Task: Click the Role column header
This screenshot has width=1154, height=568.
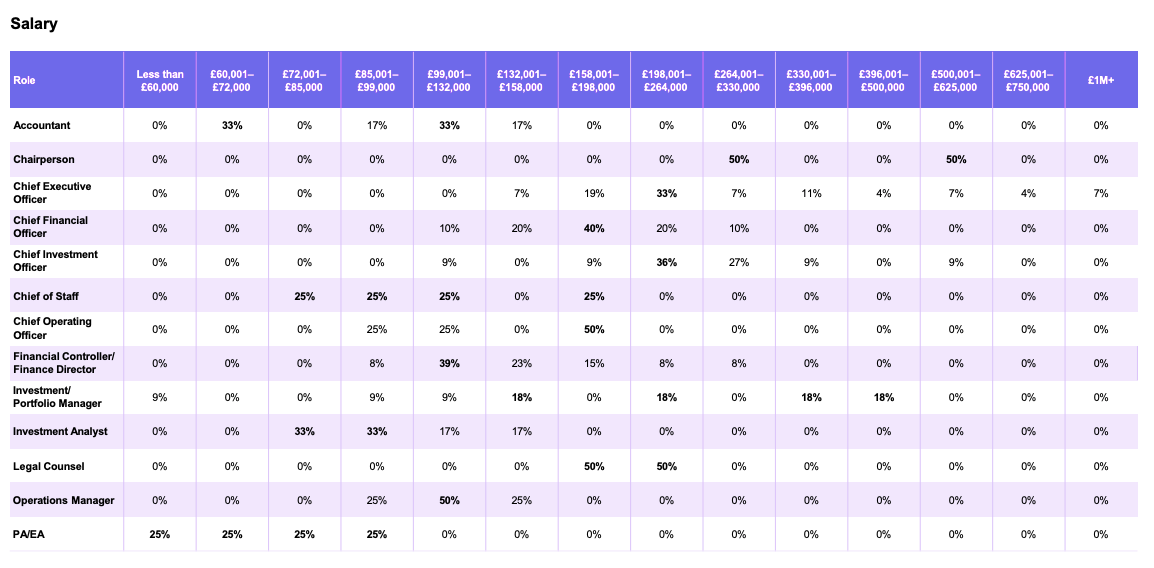Action: (25, 80)
